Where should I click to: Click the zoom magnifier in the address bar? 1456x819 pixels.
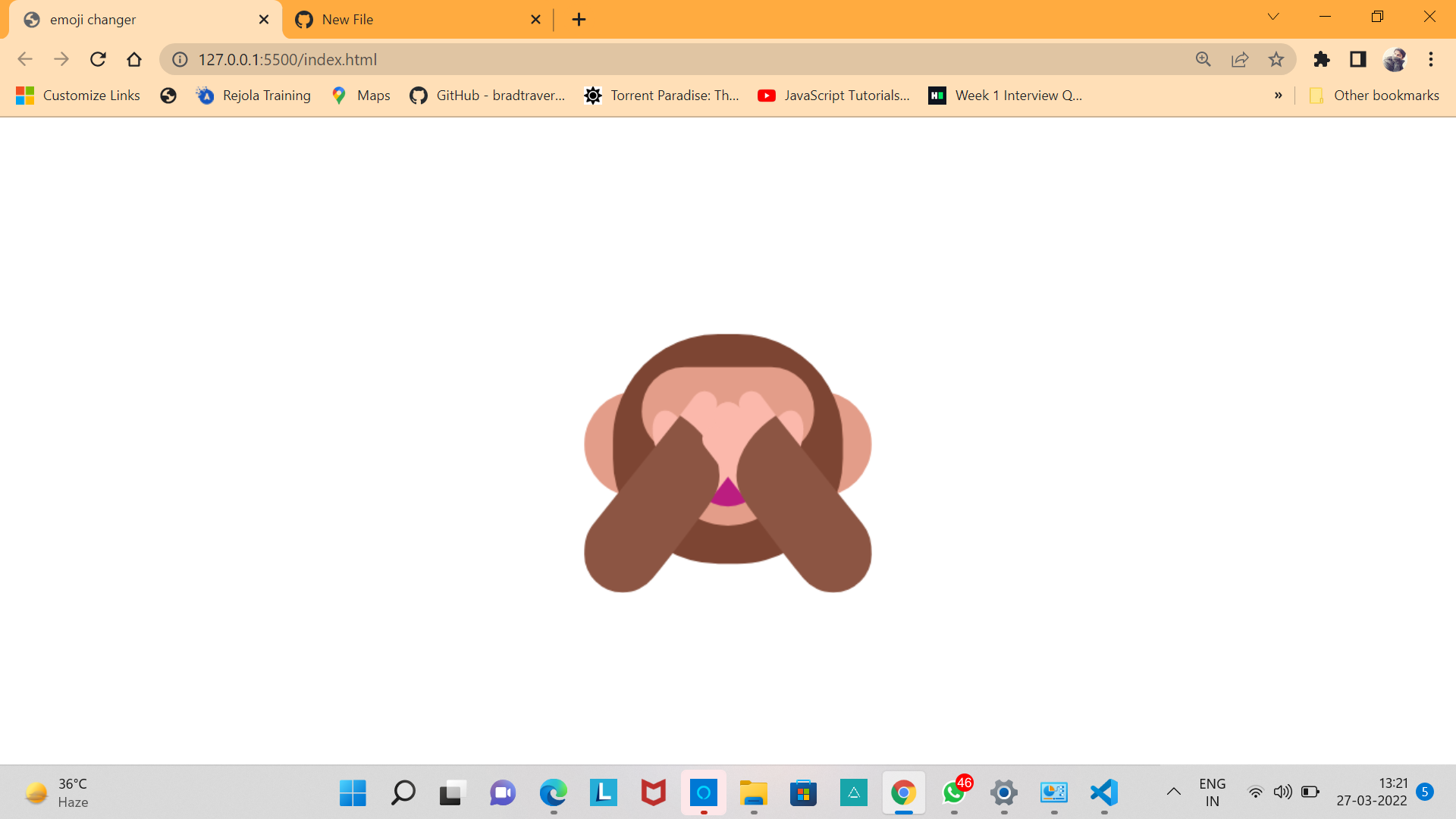click(x=1203, y=59)
